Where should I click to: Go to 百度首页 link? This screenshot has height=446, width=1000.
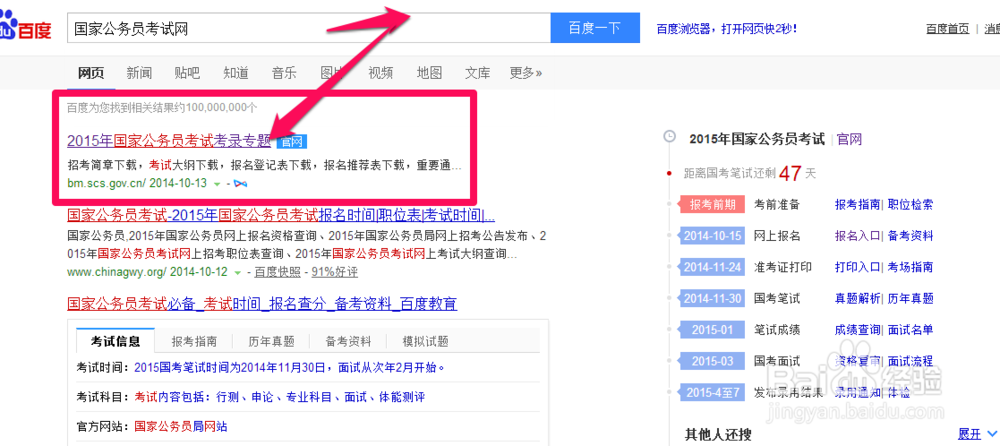947,29
